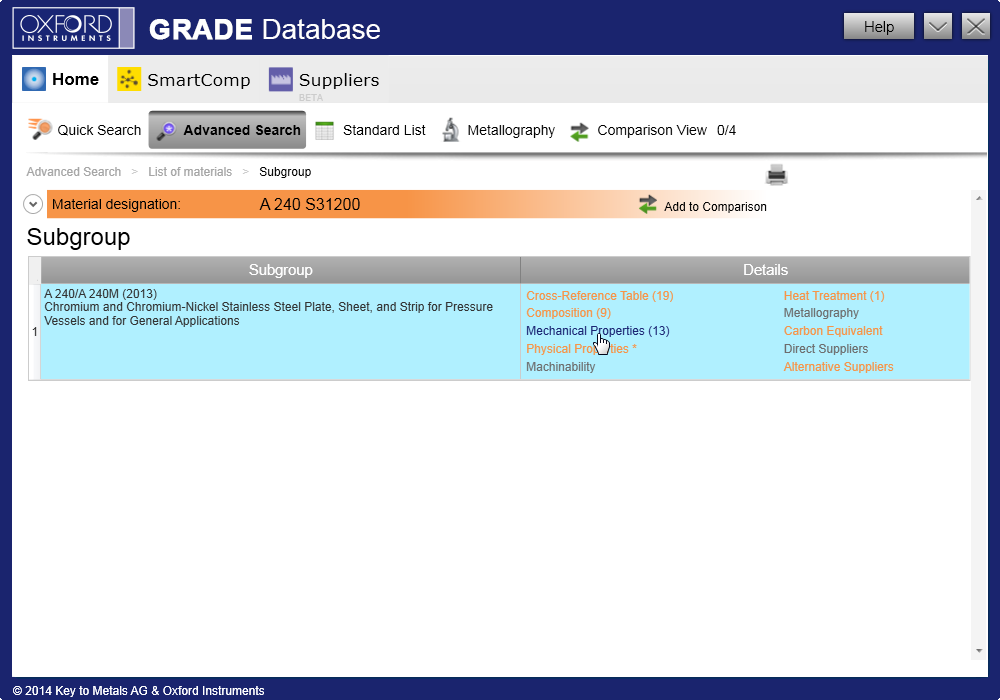
Task: Select the A 240/A 240M (2013) subgroup row
Action: point(281,332)
